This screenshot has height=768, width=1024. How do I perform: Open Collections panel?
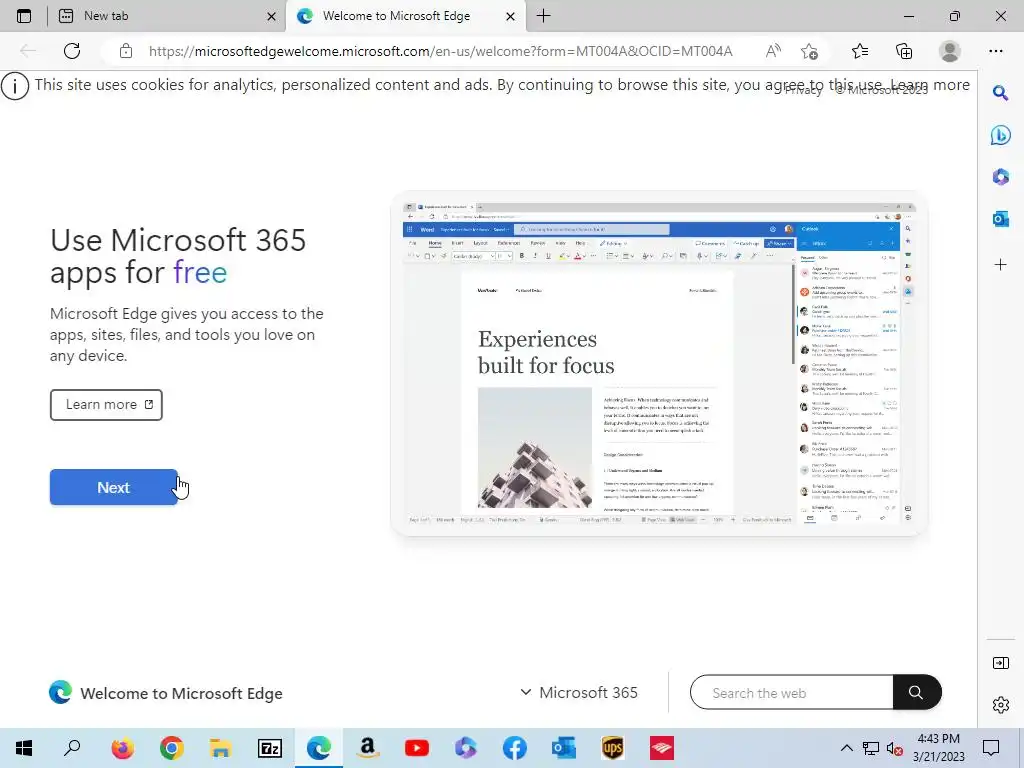pos(904,51)
